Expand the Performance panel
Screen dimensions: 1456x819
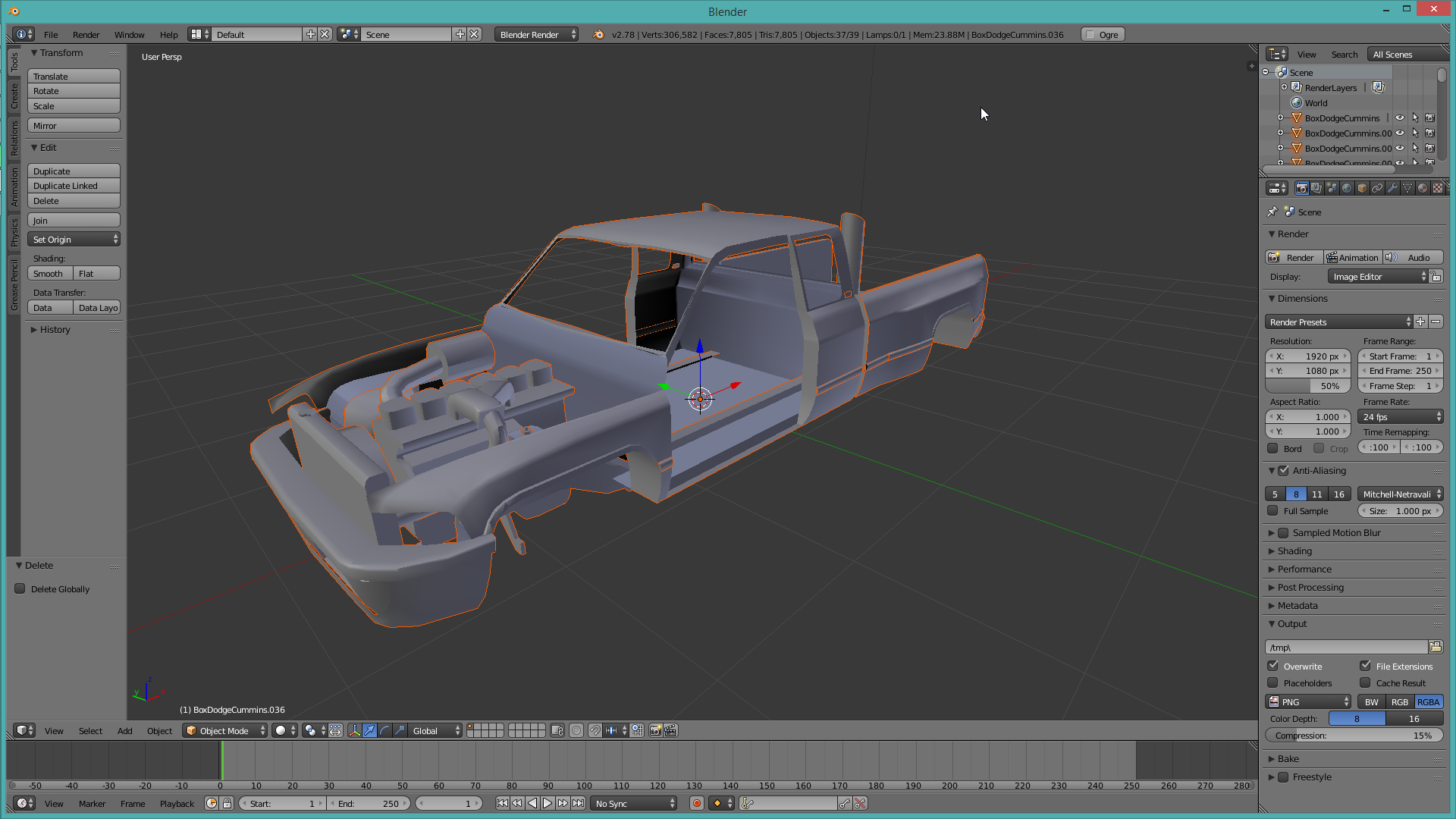pyautogui.click(x=1304, y=569)
